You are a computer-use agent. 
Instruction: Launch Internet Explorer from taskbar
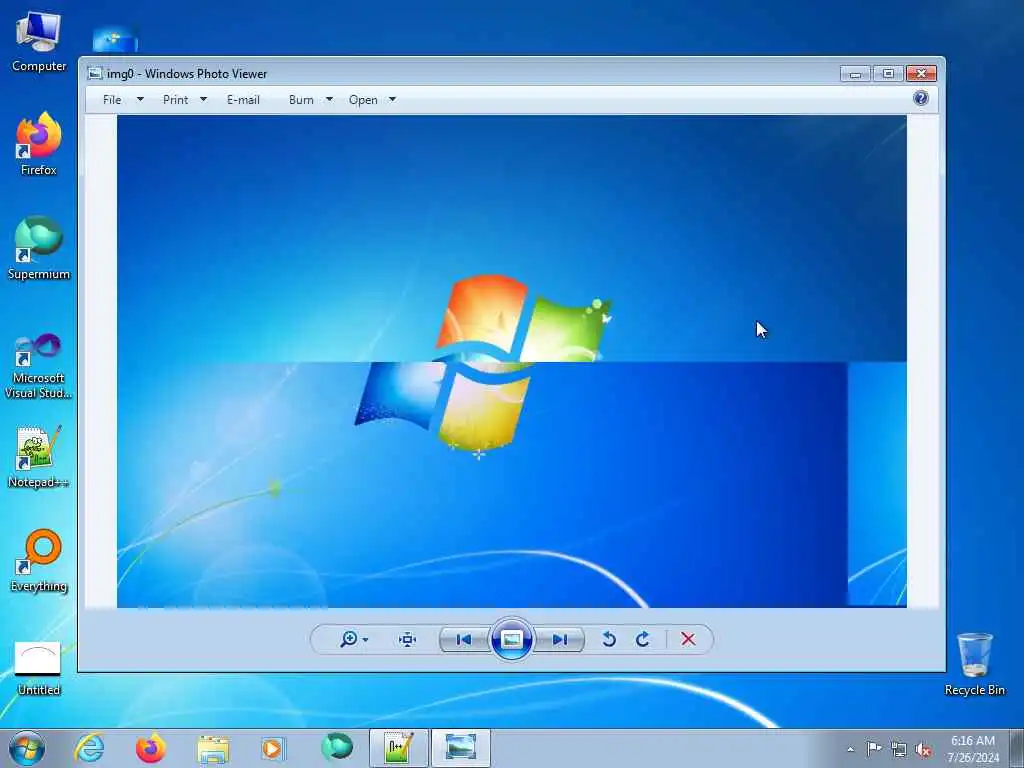pos(89,748)
